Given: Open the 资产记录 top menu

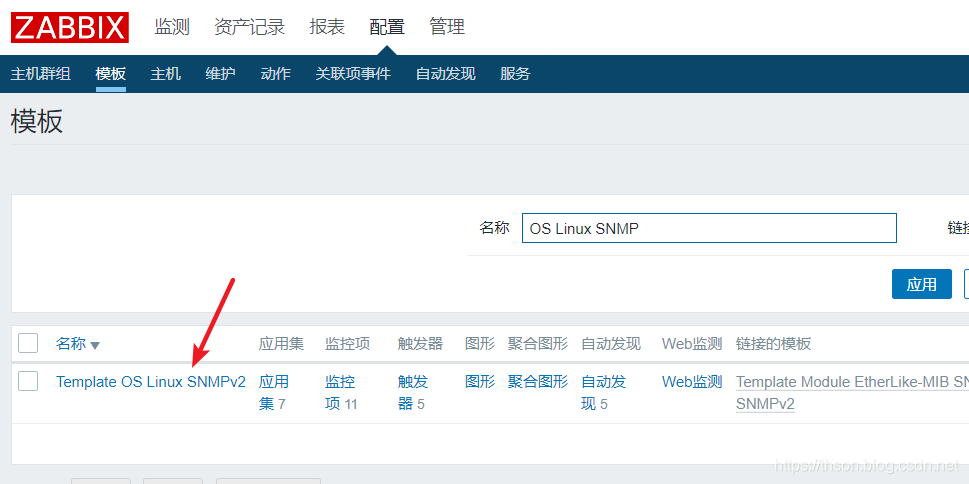Looking at the screenshot, I should coord(250,27).
